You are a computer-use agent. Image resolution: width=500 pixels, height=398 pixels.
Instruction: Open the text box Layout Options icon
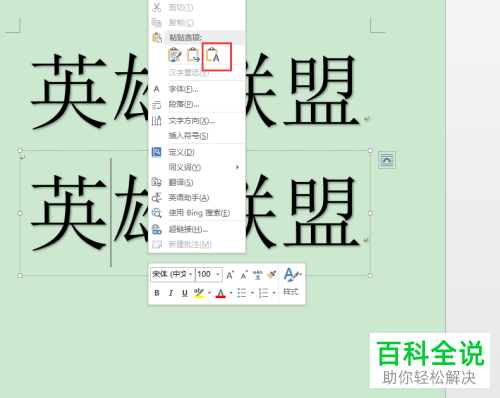click(x=387, y=160)
